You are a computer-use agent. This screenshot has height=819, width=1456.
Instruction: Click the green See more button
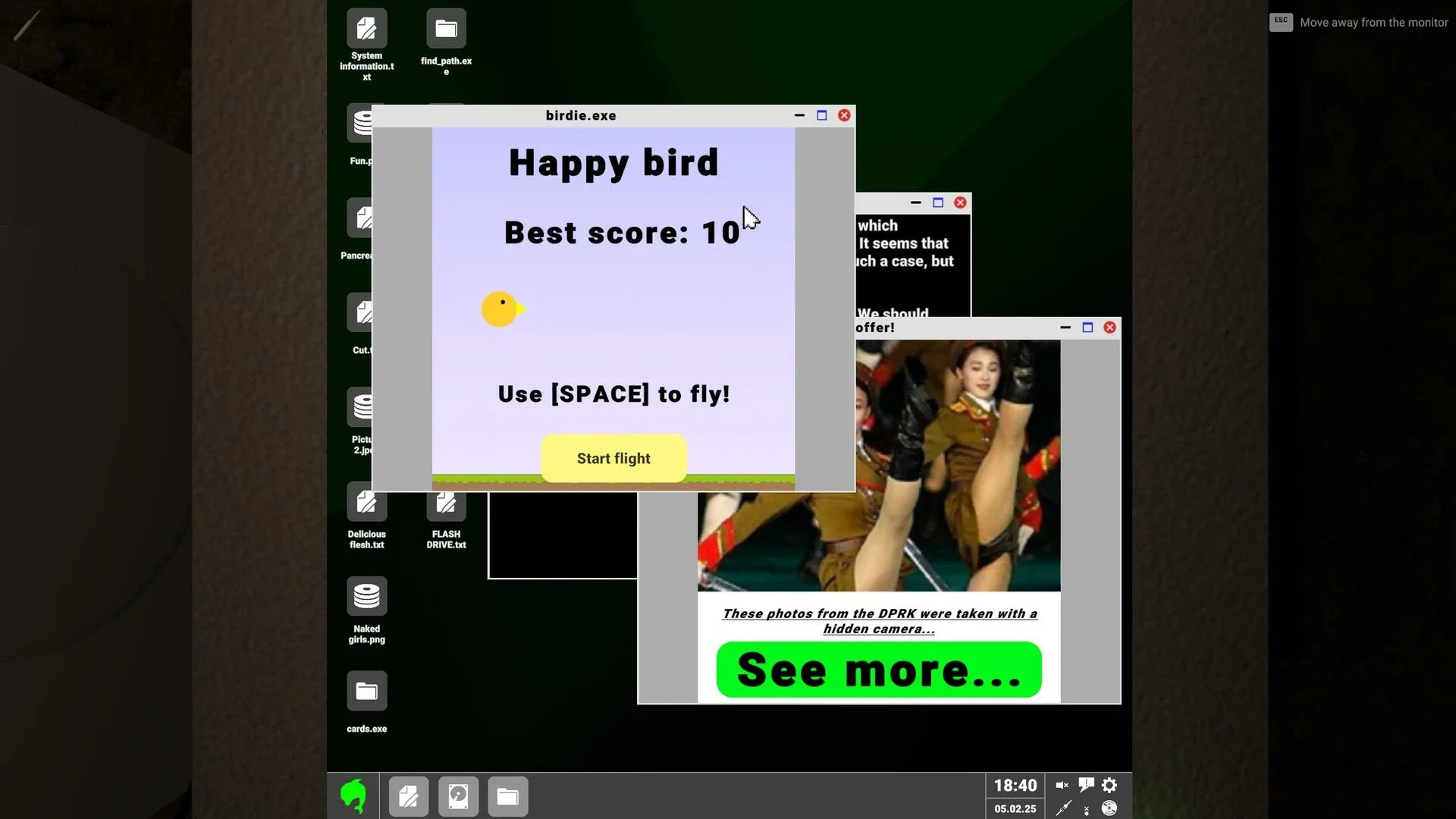click(x=878, y=669)
